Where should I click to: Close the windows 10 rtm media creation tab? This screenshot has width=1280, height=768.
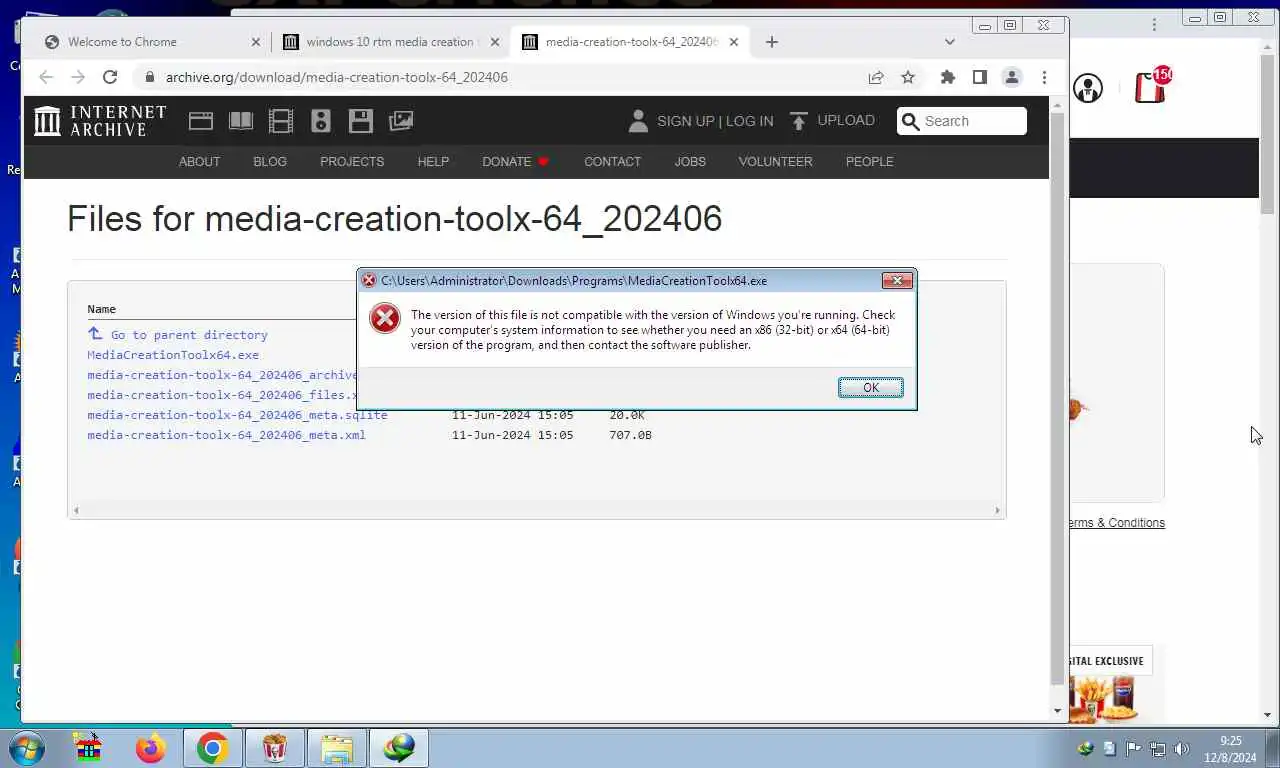[x=494, y=42]
